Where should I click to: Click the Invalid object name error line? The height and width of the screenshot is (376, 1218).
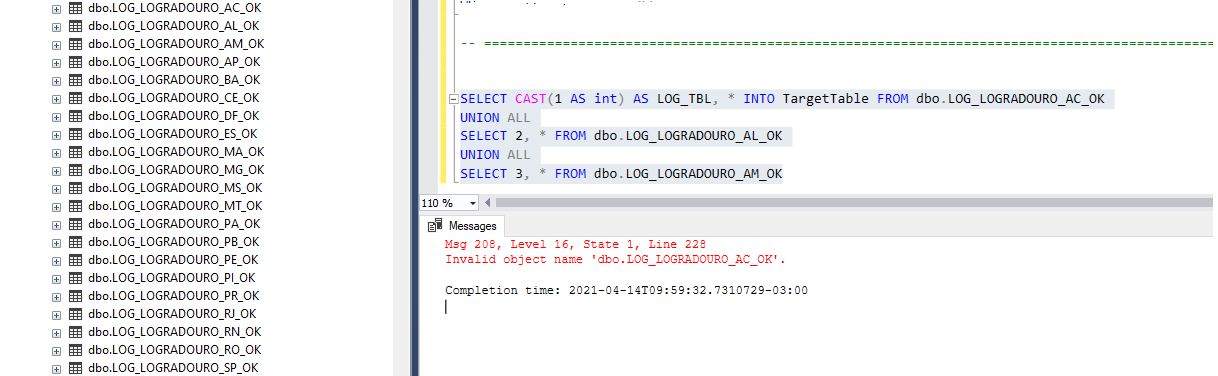click(615, 259)
